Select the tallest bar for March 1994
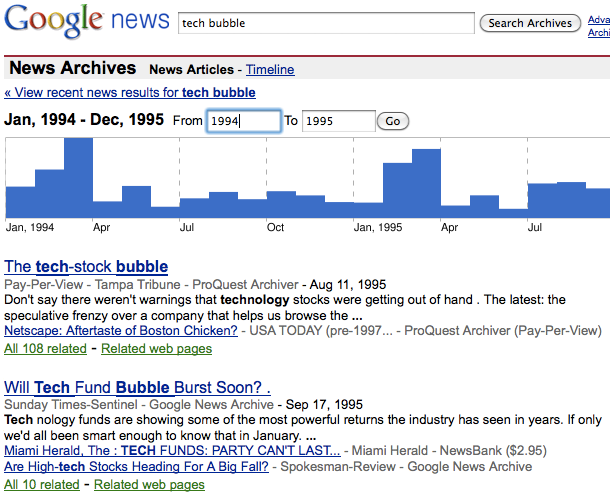This screenshot has width=610, height=494. pyautogui.click(x=78, y=178)
